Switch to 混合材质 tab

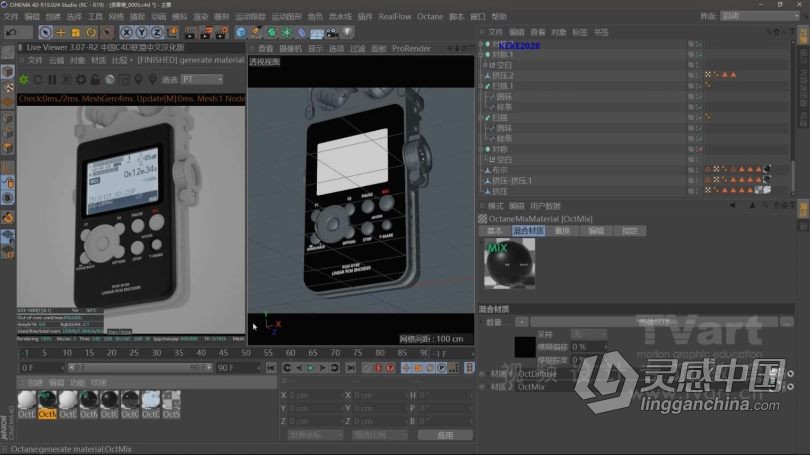tap(528, 231)
